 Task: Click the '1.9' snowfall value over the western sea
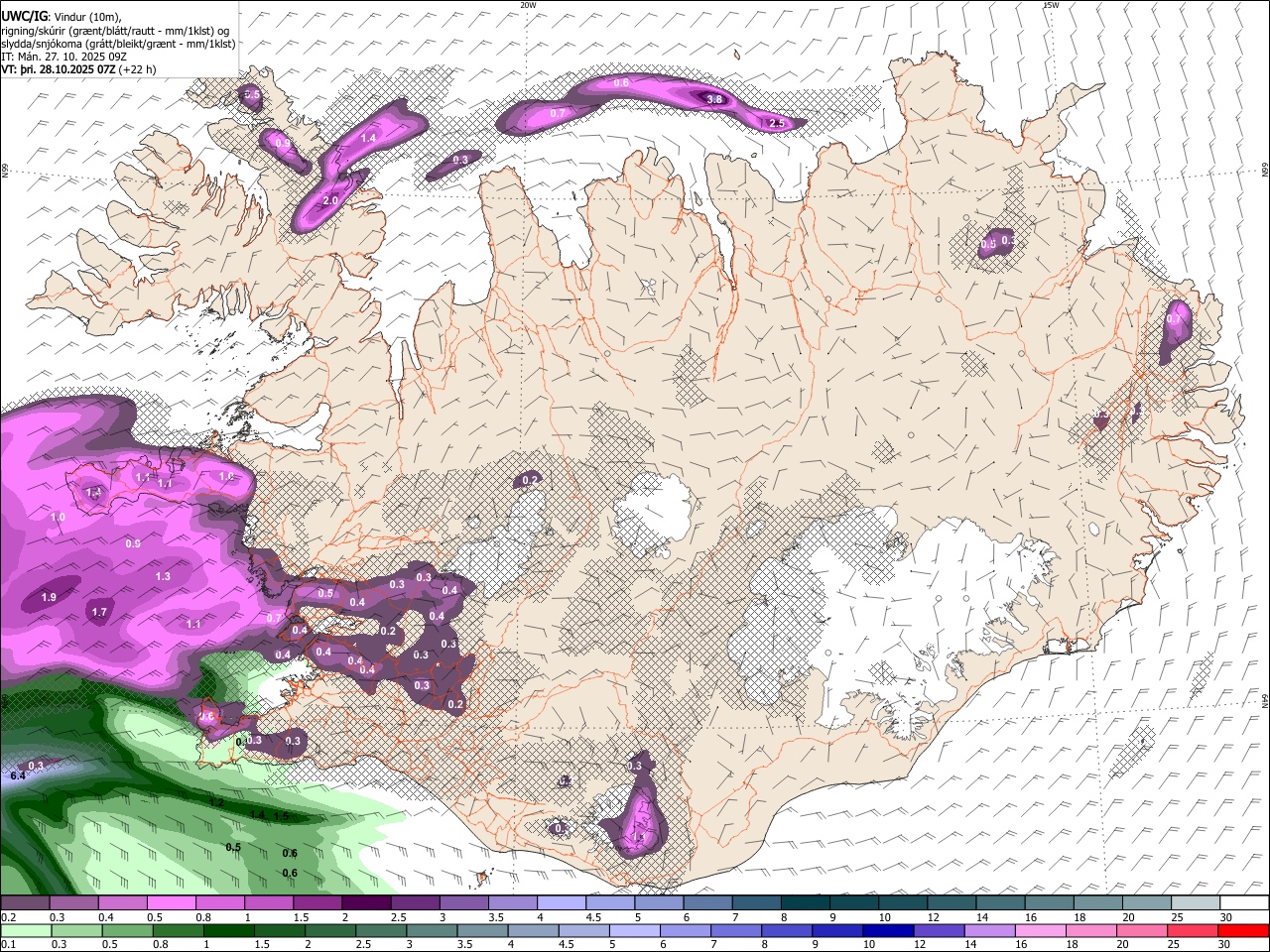(48, 597)
